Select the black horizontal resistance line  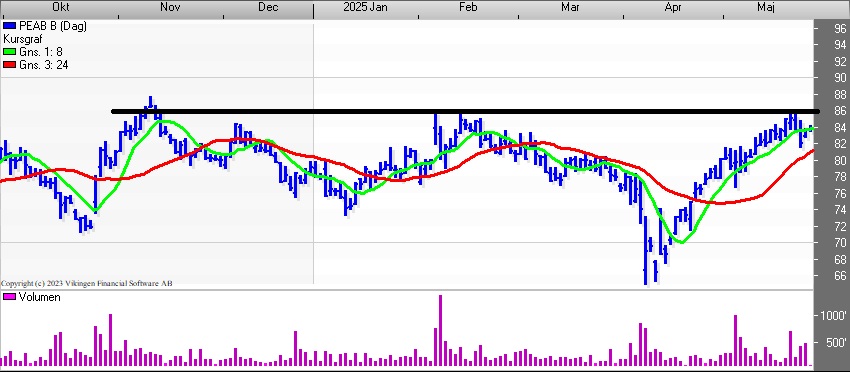(x=465, y=112)
